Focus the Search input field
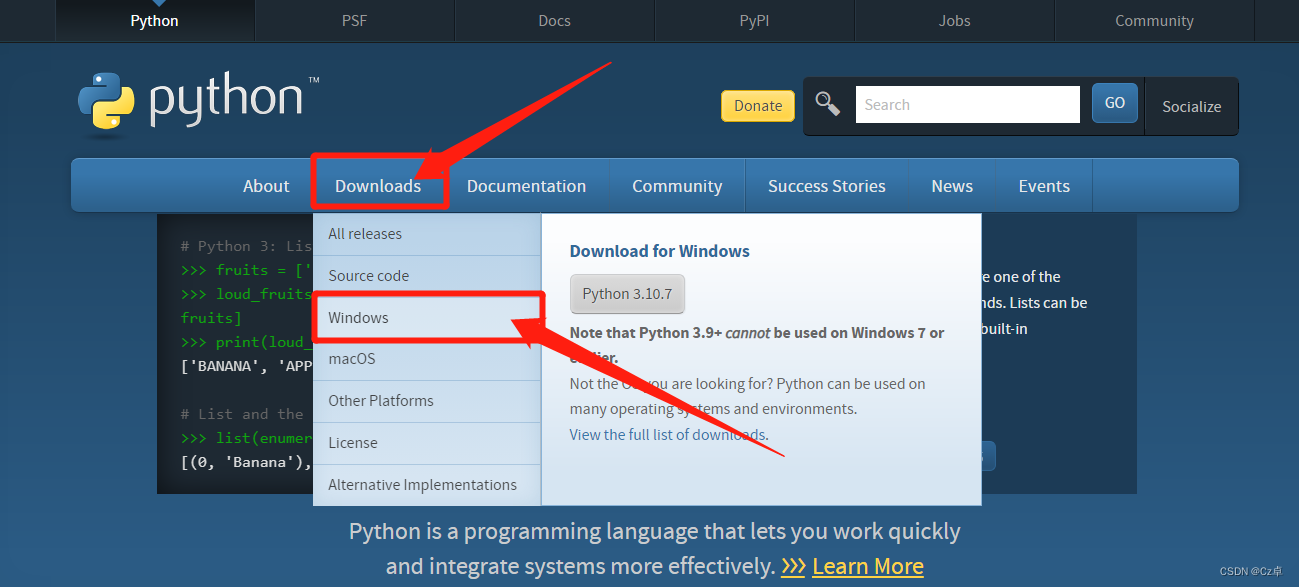Image resolution: width=1299 pixels, height=587 pixels. [x=967, y=105]
